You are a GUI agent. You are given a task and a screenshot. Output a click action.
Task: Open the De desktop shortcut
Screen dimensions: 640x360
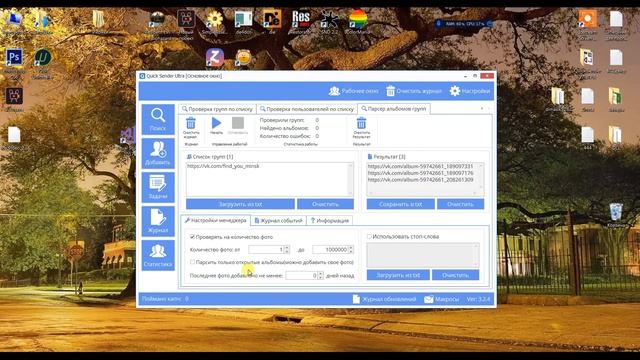[272, 19]
